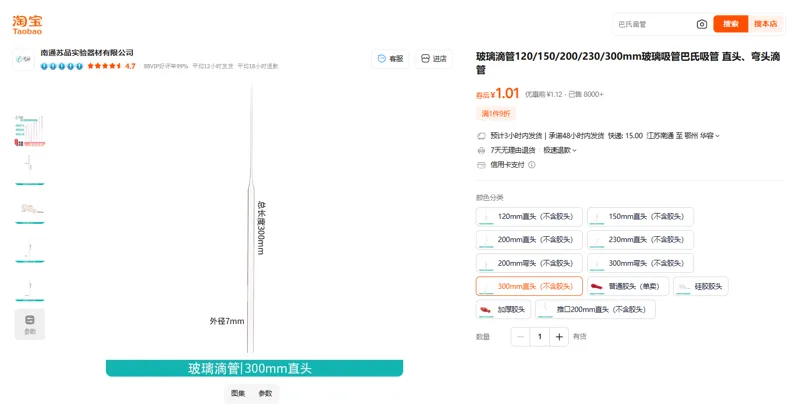Select option 230mm直头 (不含胶头)
This screenshot has height=418, width=800.
640,239
